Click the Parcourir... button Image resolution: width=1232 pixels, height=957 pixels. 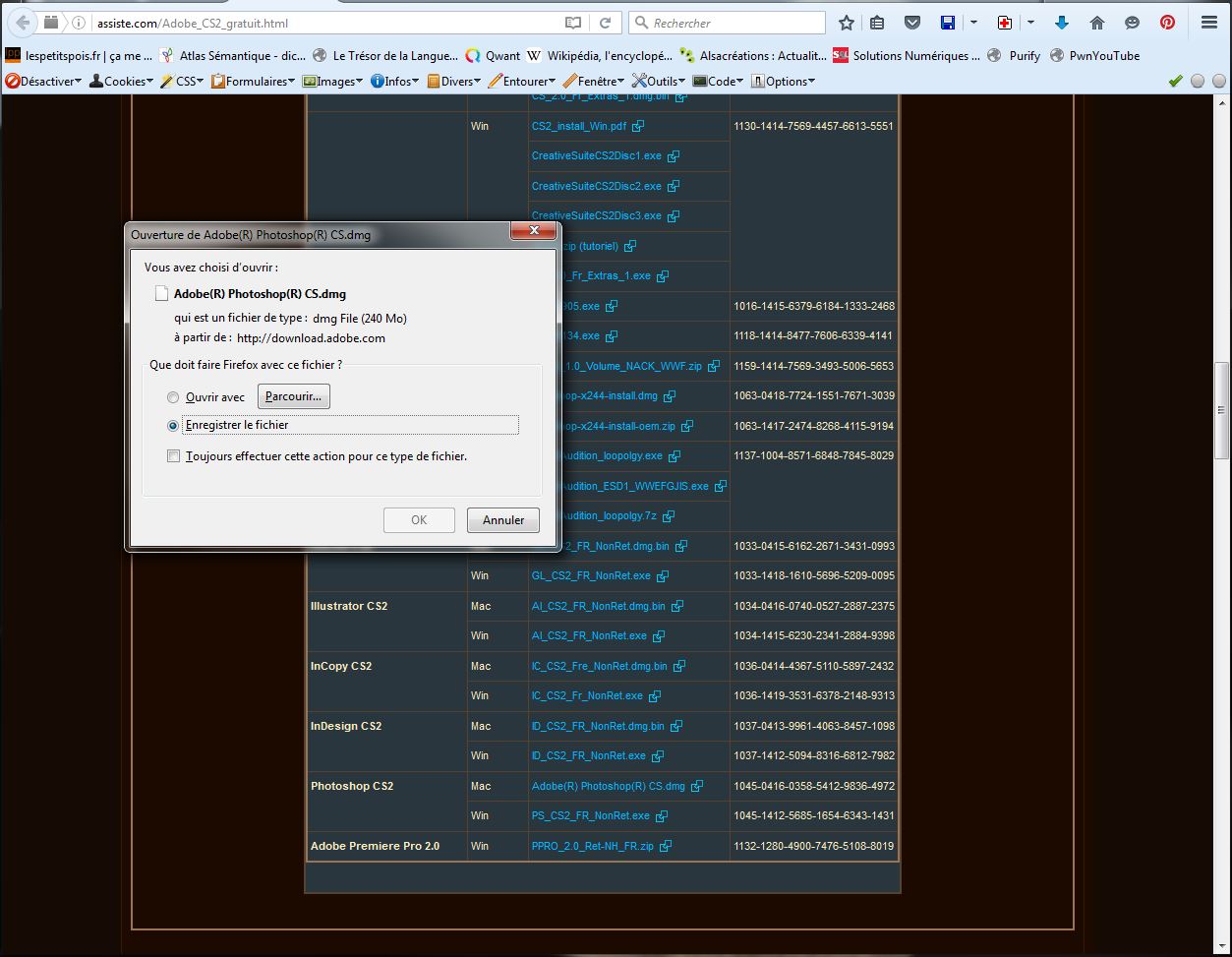click(293, 396)
